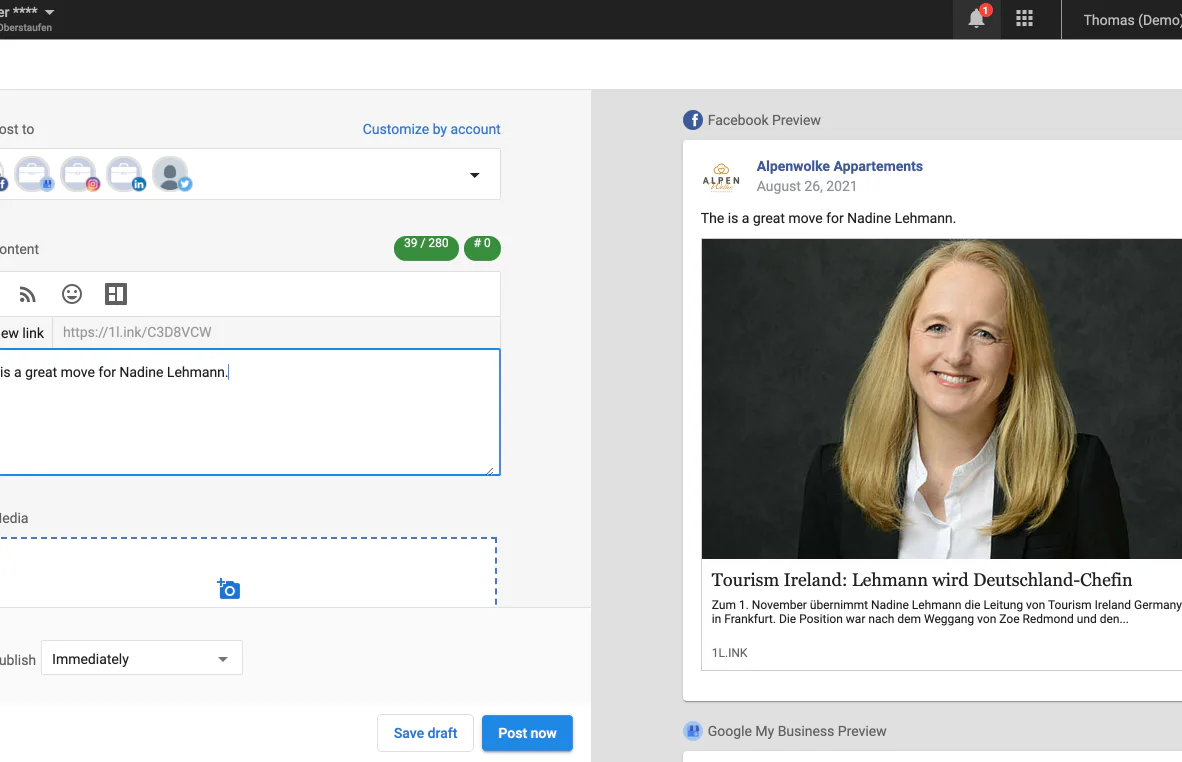Open the Thomas (Demo) user menu

tap(1131, 20)
